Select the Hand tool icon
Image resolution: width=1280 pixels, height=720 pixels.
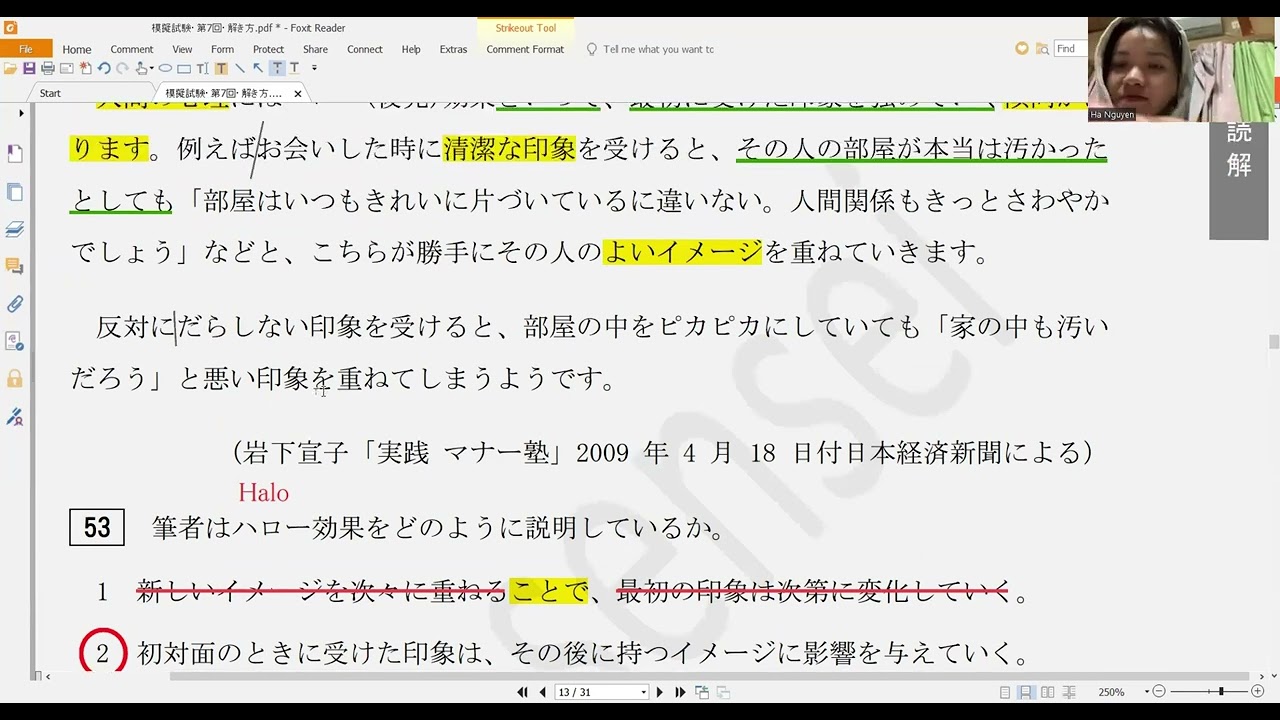pyautogui.click(x=141, y=68)
